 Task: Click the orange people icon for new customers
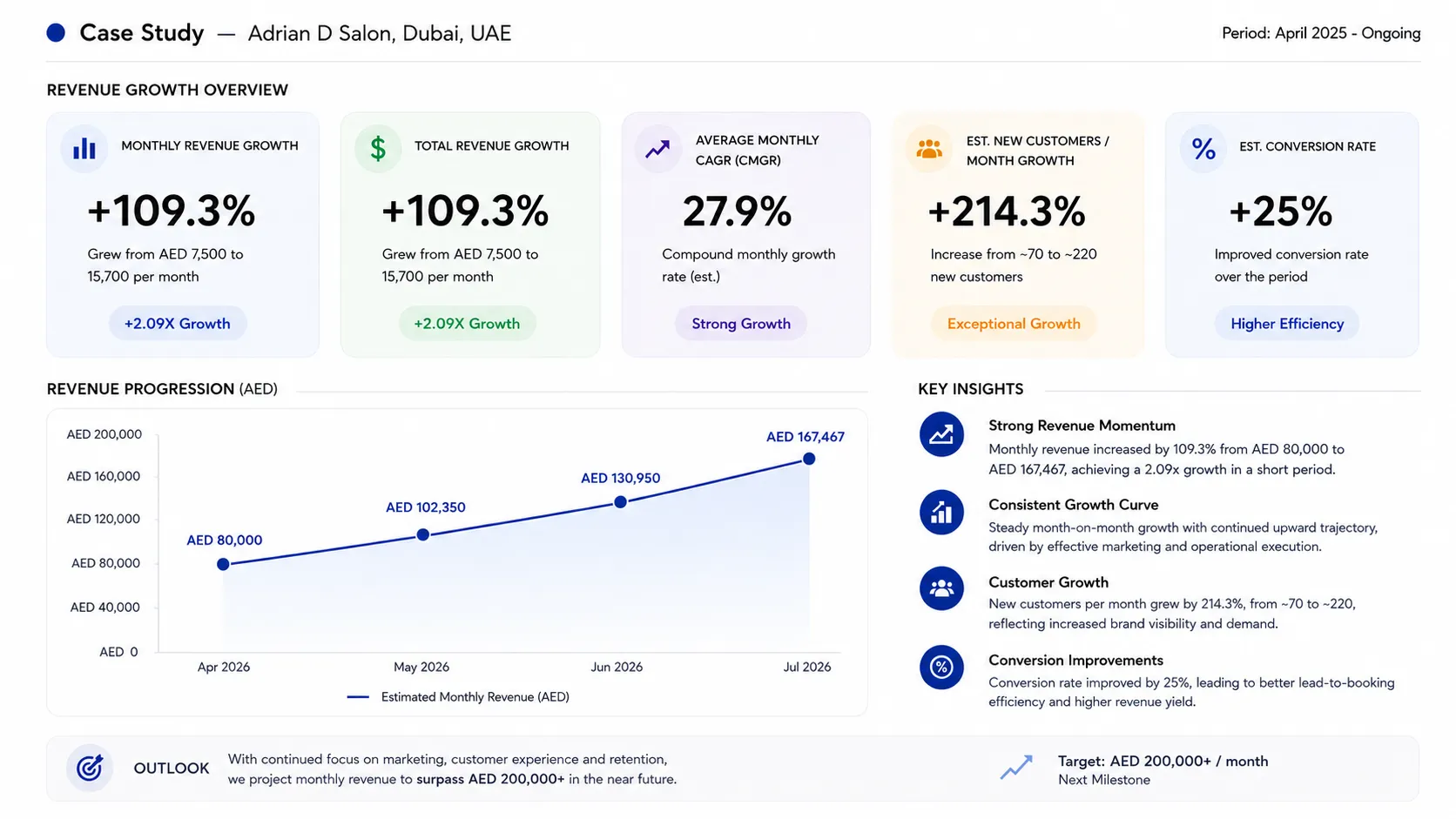929,149
